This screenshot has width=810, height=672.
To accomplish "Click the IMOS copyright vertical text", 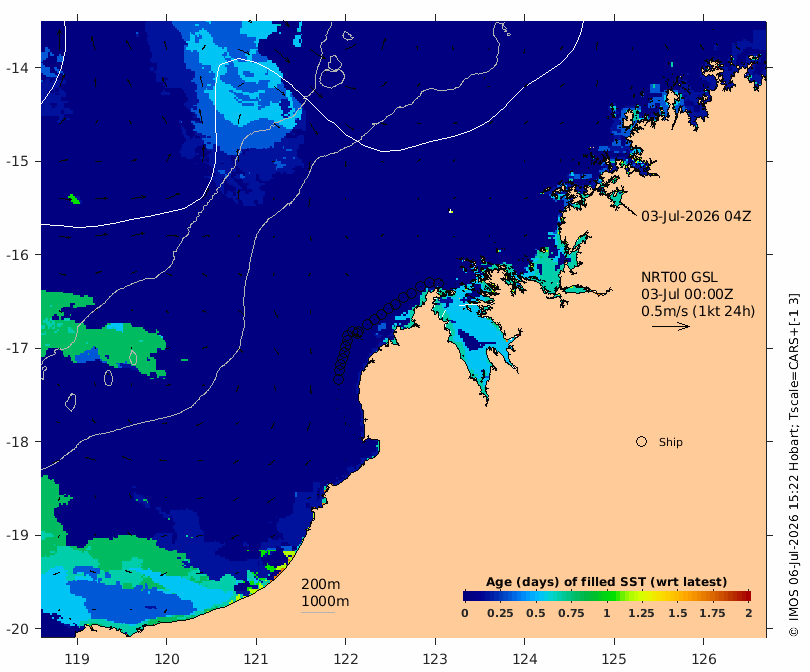I will tap(793, 465).
